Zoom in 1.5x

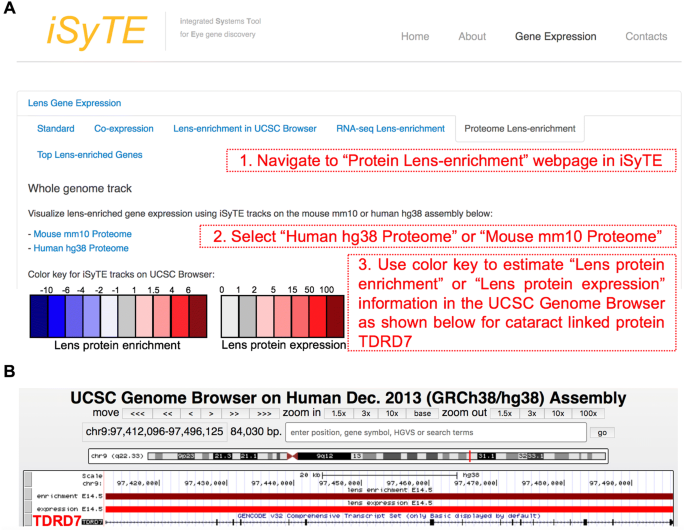click(x=339, y=413)
